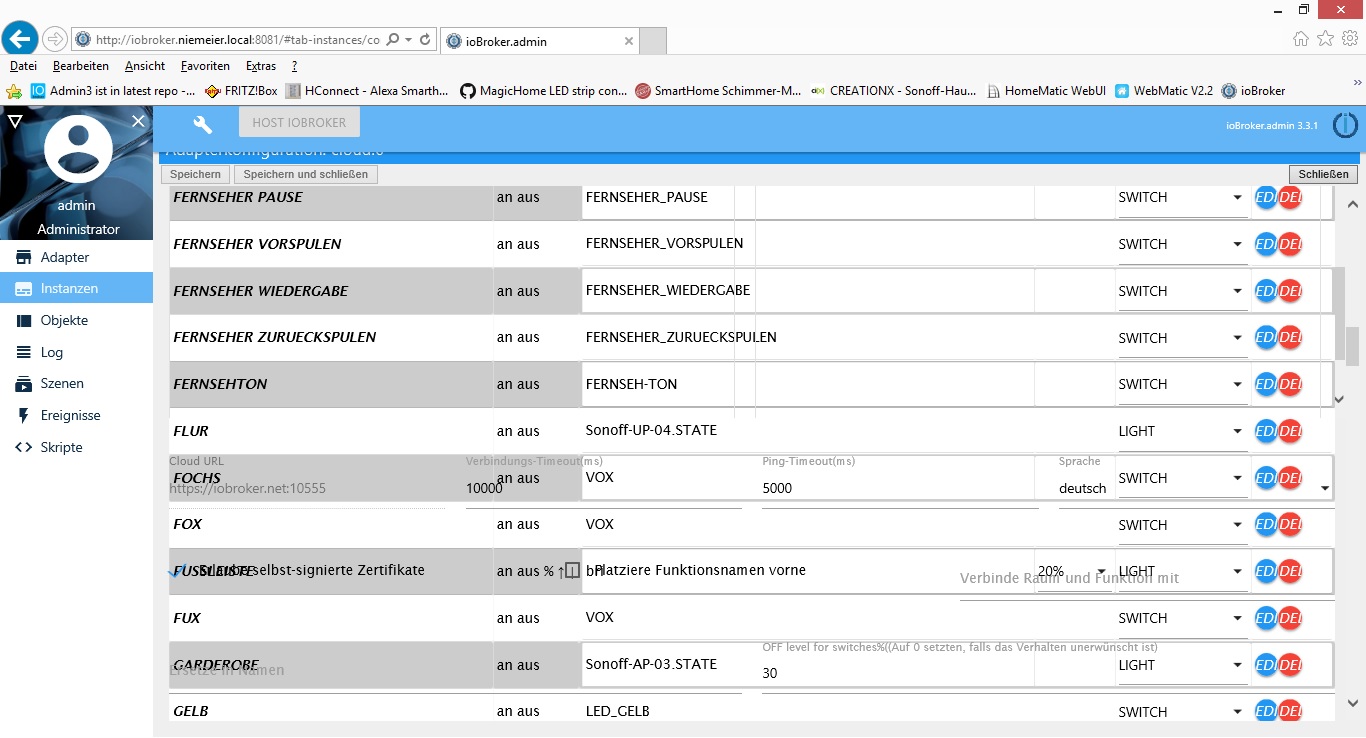Click the Ping-Timeout field showing 5000
Image resolution: width=1366 pixels, height=738 pixels.
click(x=900, y=489)
